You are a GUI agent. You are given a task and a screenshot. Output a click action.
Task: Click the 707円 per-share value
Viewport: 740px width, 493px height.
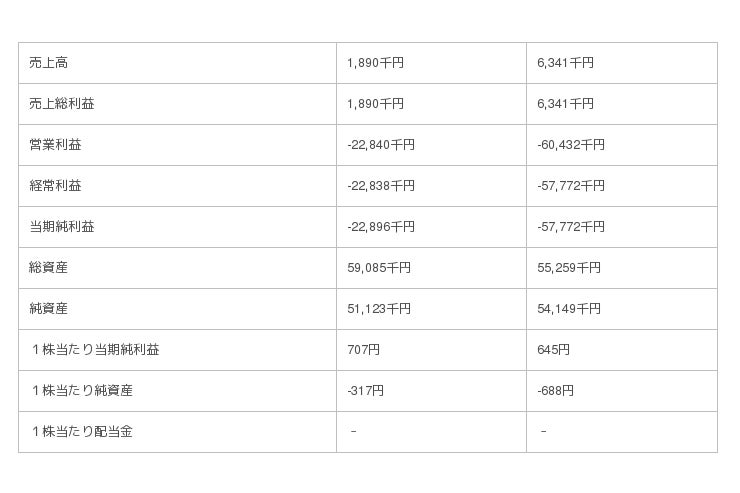pos(363,350)
